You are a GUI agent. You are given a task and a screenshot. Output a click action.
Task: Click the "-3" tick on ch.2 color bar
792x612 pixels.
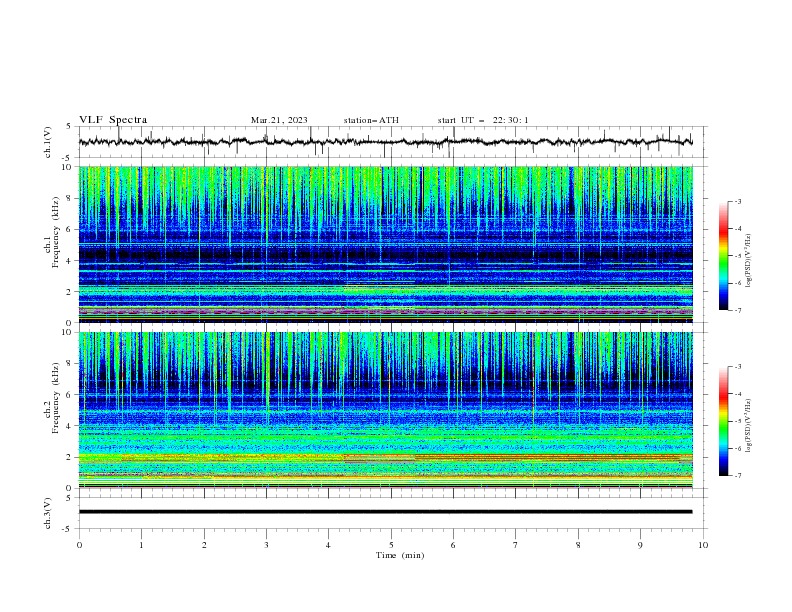pos(738,367)
